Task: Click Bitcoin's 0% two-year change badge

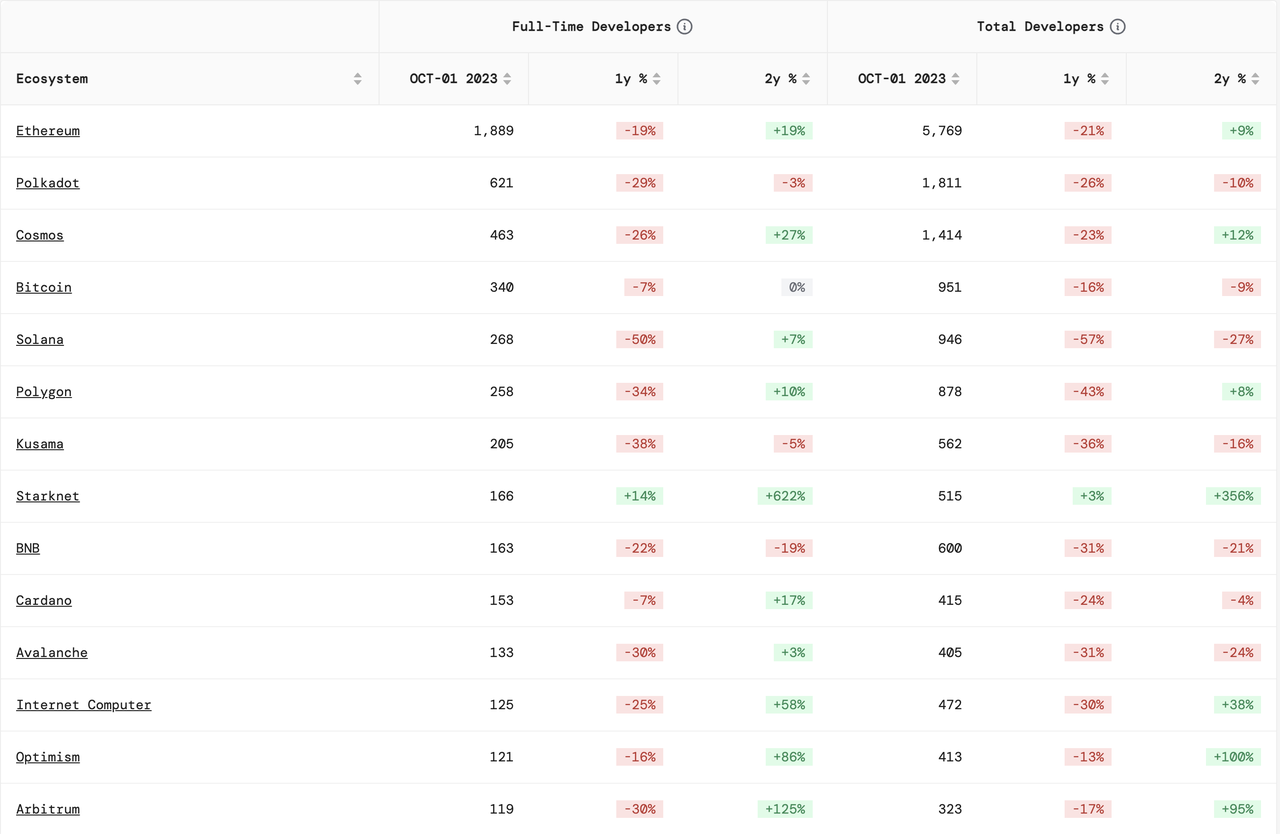Action: pos(797,287)
